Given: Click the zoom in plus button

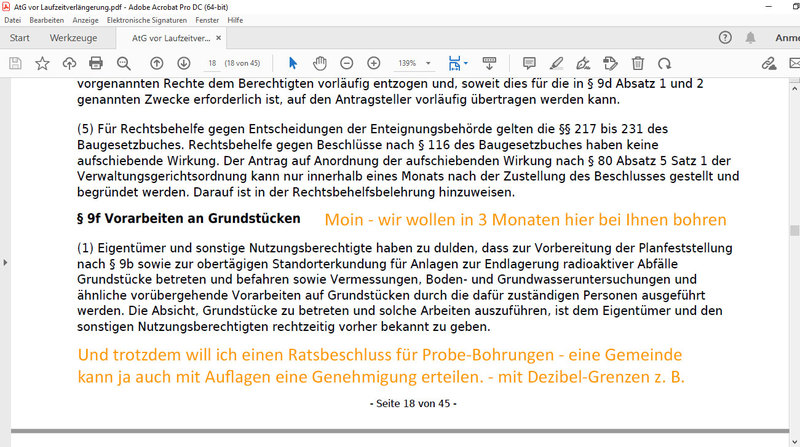Looking at the screenshot, I should tap(374, 63).
